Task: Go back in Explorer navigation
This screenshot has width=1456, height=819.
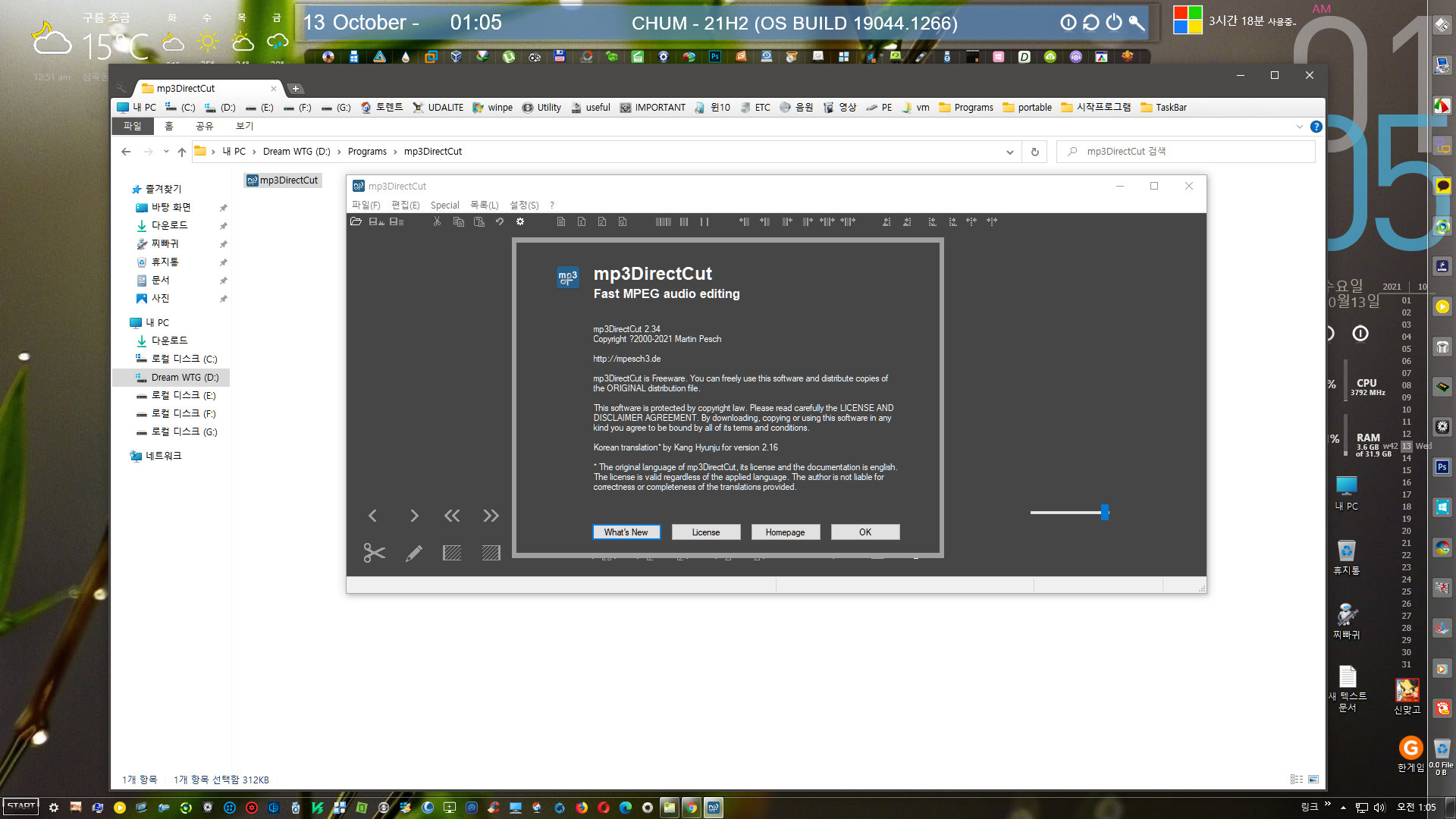Action: tap(126, 152)
